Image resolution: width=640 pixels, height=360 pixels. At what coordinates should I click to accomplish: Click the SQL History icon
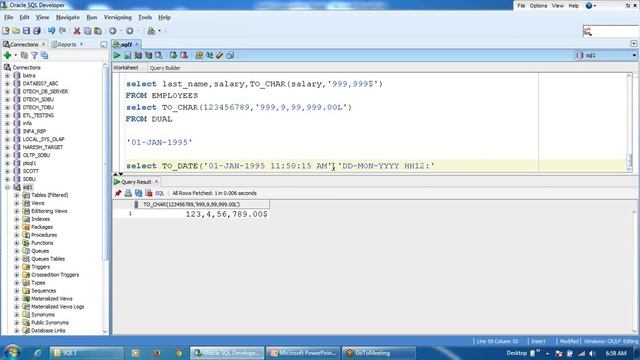pos(230,56)
